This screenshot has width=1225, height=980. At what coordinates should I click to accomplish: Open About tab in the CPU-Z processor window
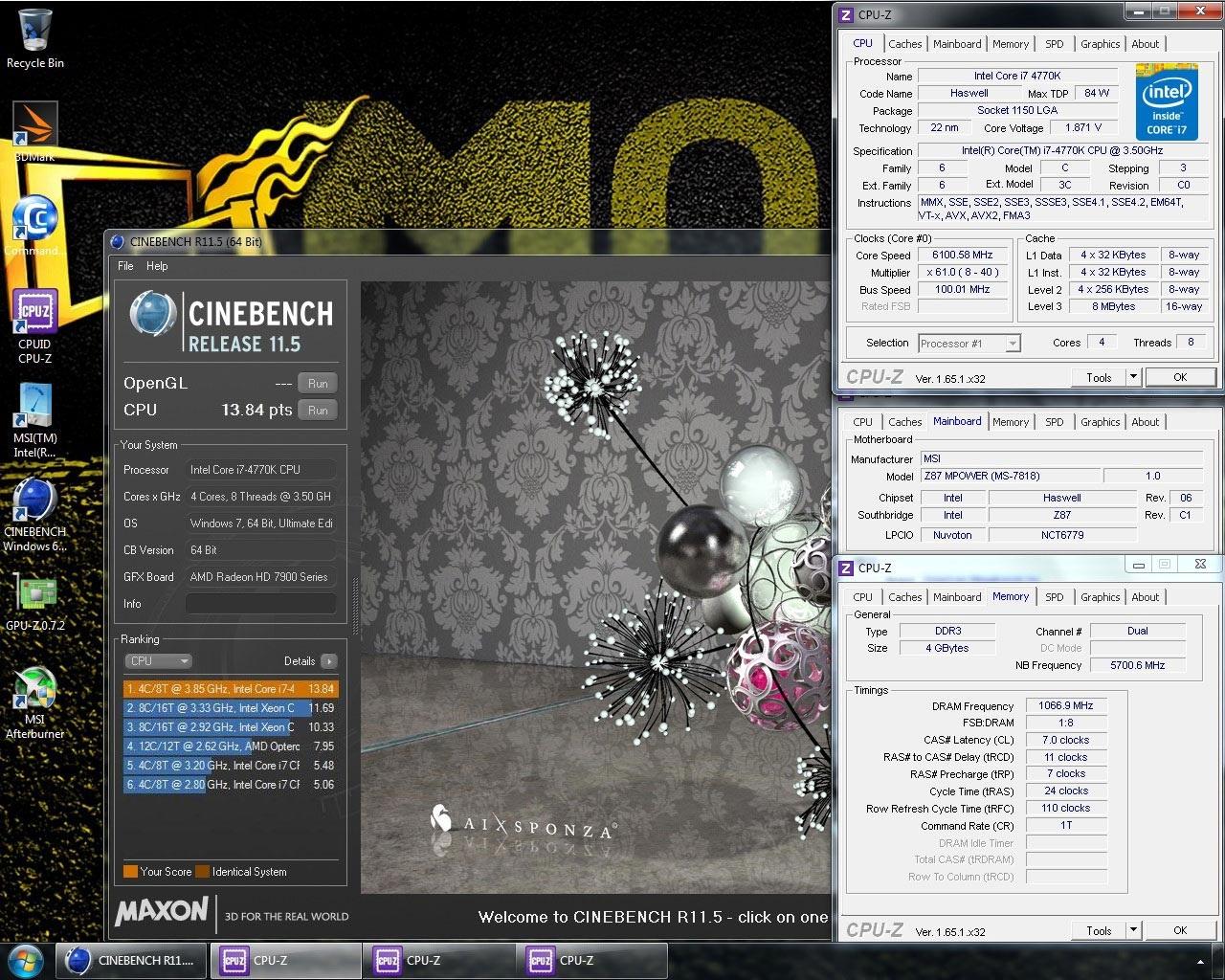[x=1145, y=44]
